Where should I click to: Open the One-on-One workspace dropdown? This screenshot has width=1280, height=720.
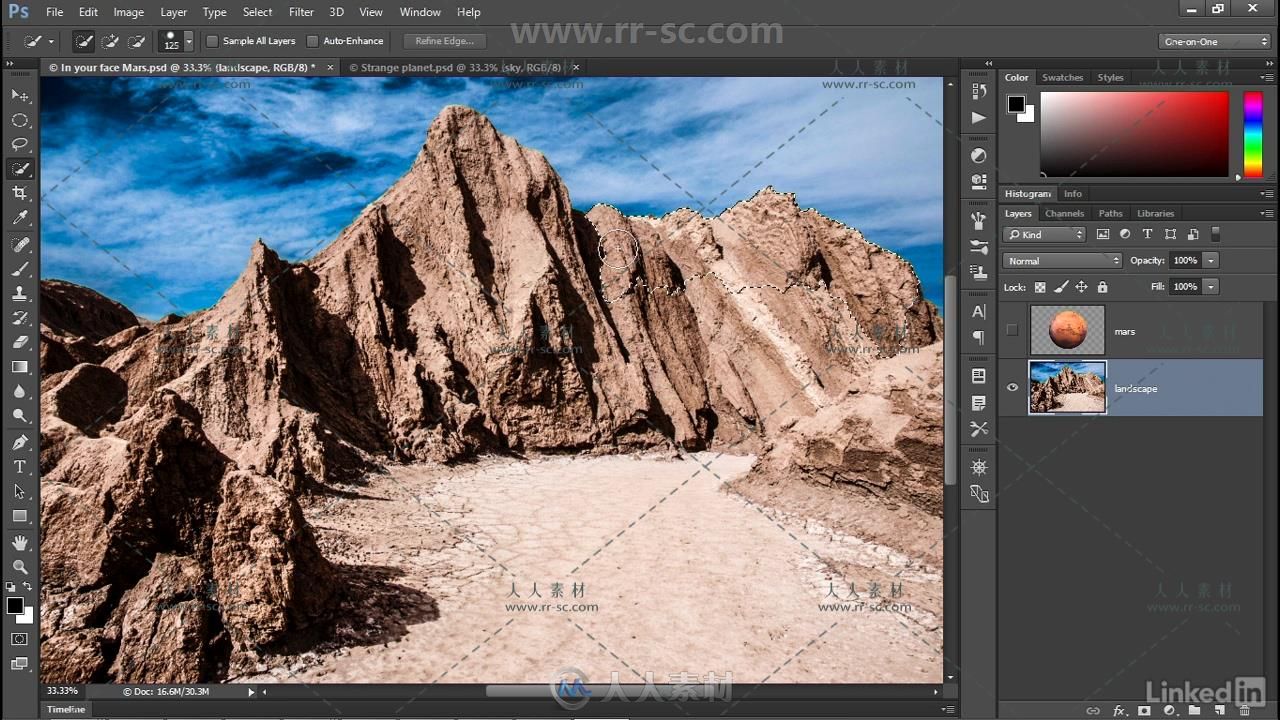tap(1215, 41)
